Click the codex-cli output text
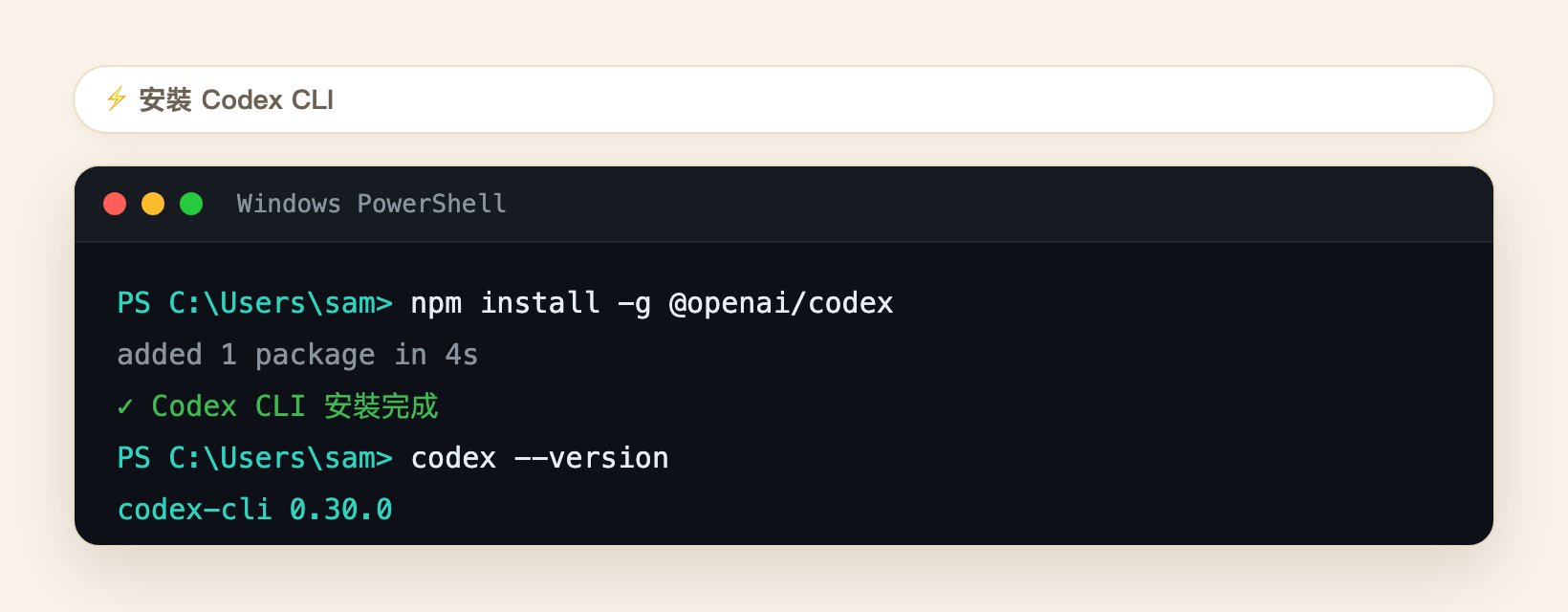Screen dimensions: 1568x612 click(194, 510)
